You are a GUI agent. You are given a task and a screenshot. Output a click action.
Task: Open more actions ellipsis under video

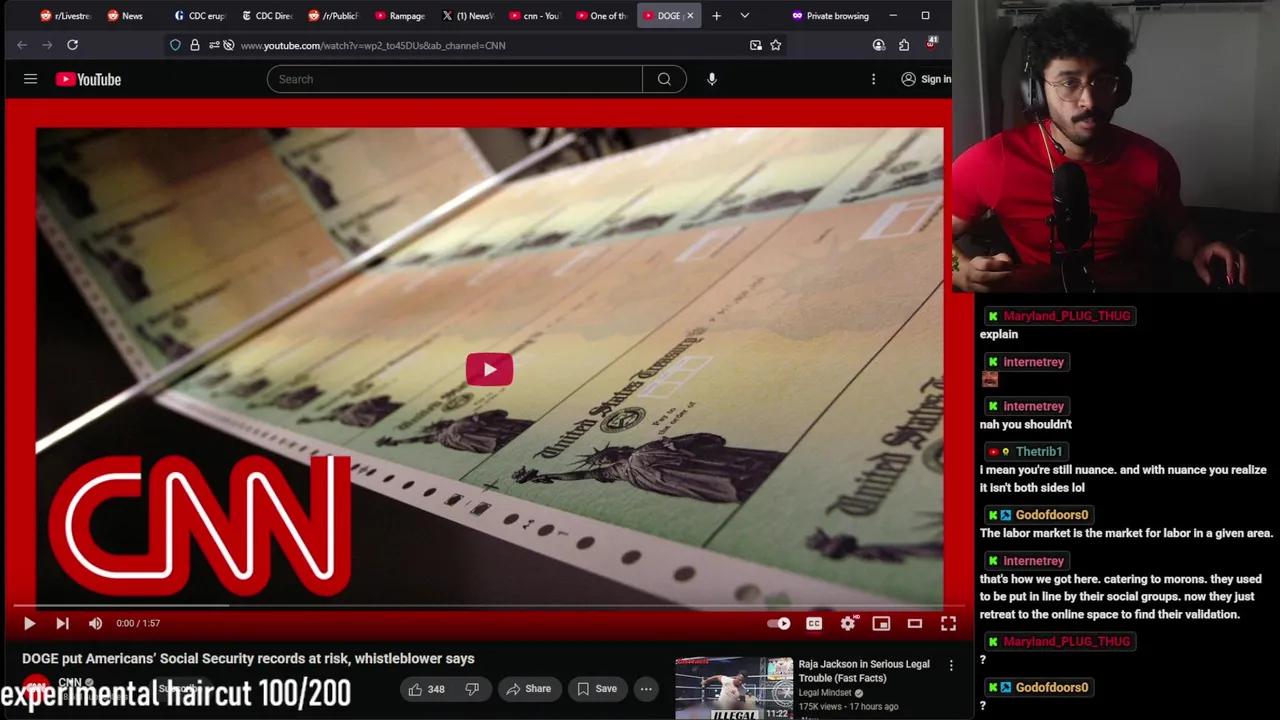(x=646, y=689)
